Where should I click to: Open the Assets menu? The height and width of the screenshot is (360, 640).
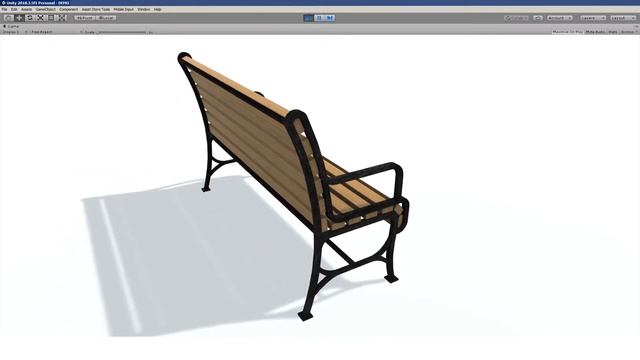(x=27, y=9)
